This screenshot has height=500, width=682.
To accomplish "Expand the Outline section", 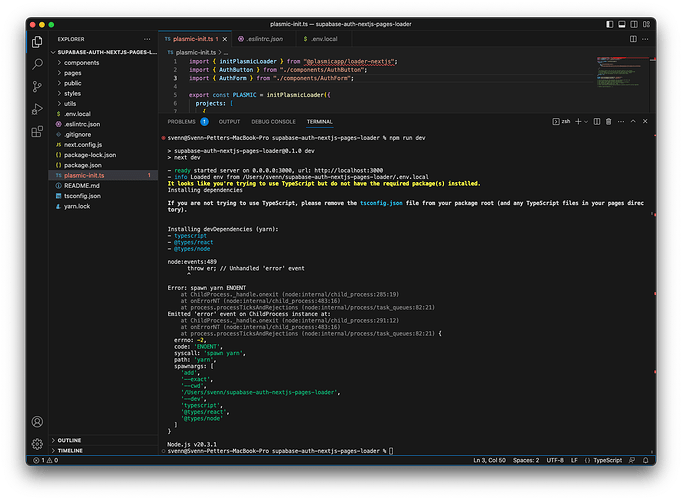I will coord(103,440).
